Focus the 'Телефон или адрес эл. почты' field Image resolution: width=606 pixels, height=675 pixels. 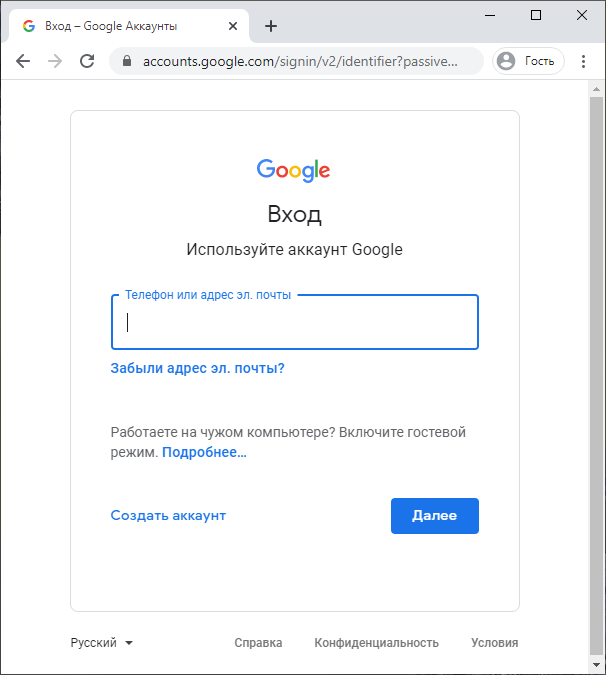(295, 322)
